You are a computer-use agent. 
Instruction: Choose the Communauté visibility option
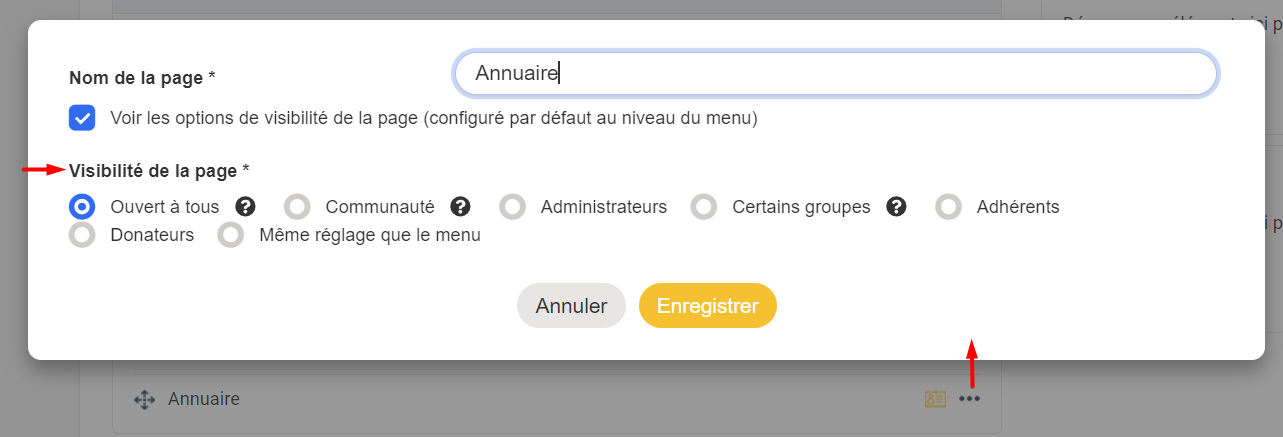point(297,207)
